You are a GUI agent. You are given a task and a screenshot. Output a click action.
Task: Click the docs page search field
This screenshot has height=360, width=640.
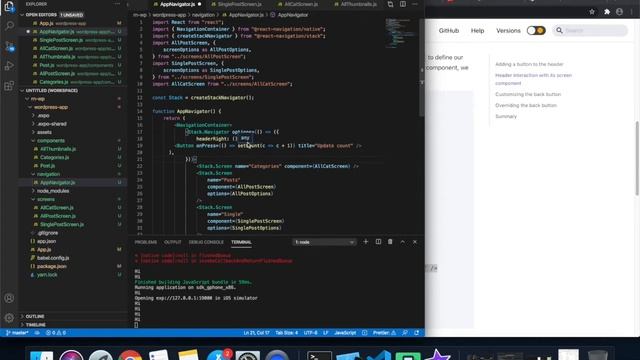point(590,31)
